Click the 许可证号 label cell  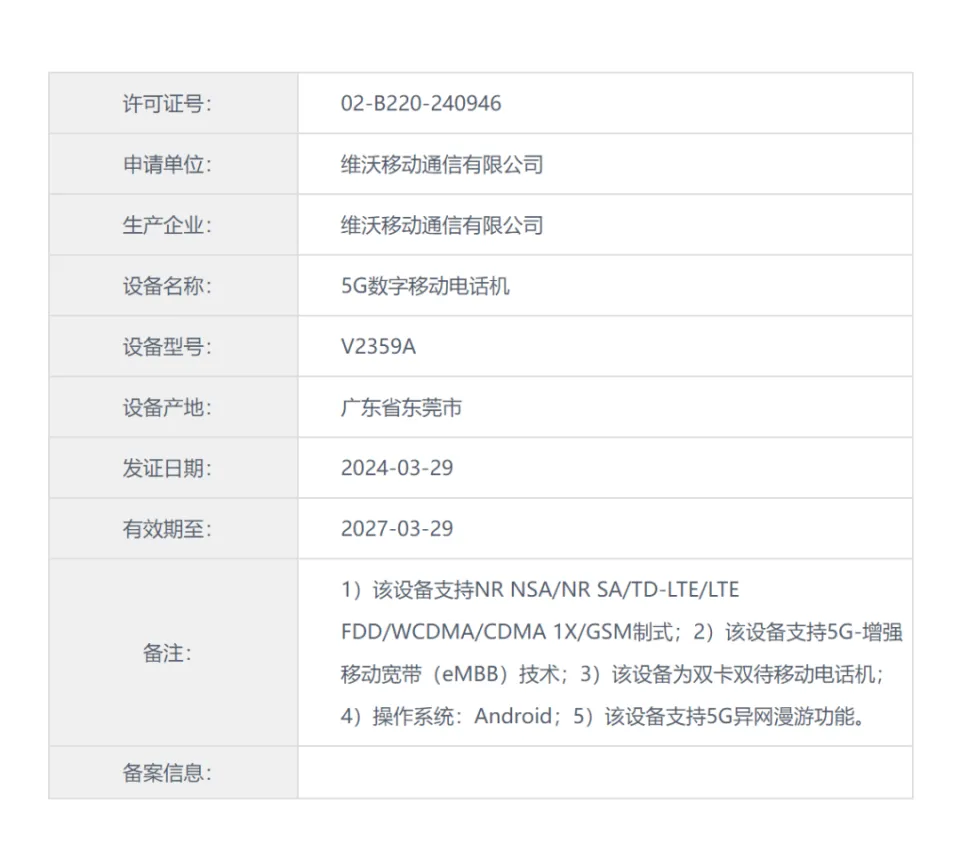(x=167, y=104)
